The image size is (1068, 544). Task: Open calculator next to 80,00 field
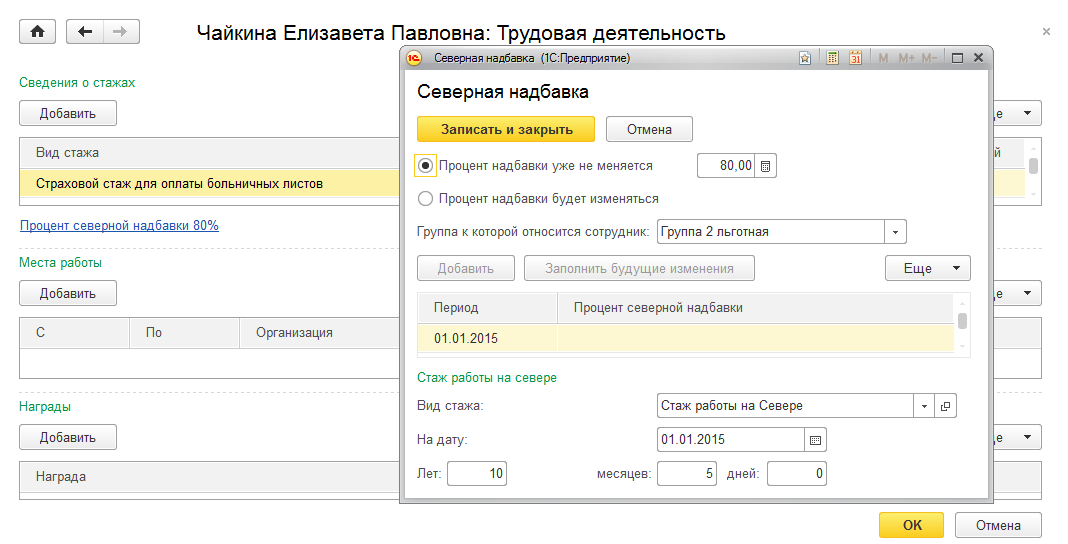point(766,166)
